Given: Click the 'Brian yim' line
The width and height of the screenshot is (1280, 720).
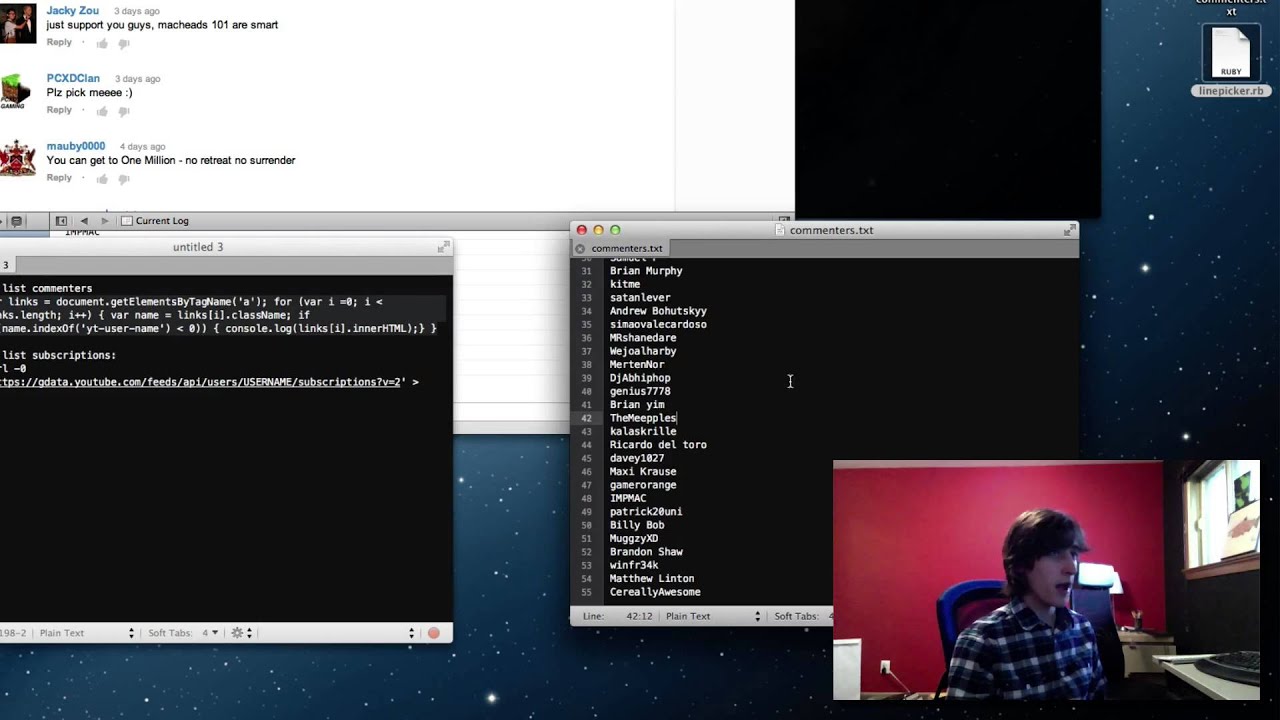Looking at the screenshot, I should [x=637, y=405].
